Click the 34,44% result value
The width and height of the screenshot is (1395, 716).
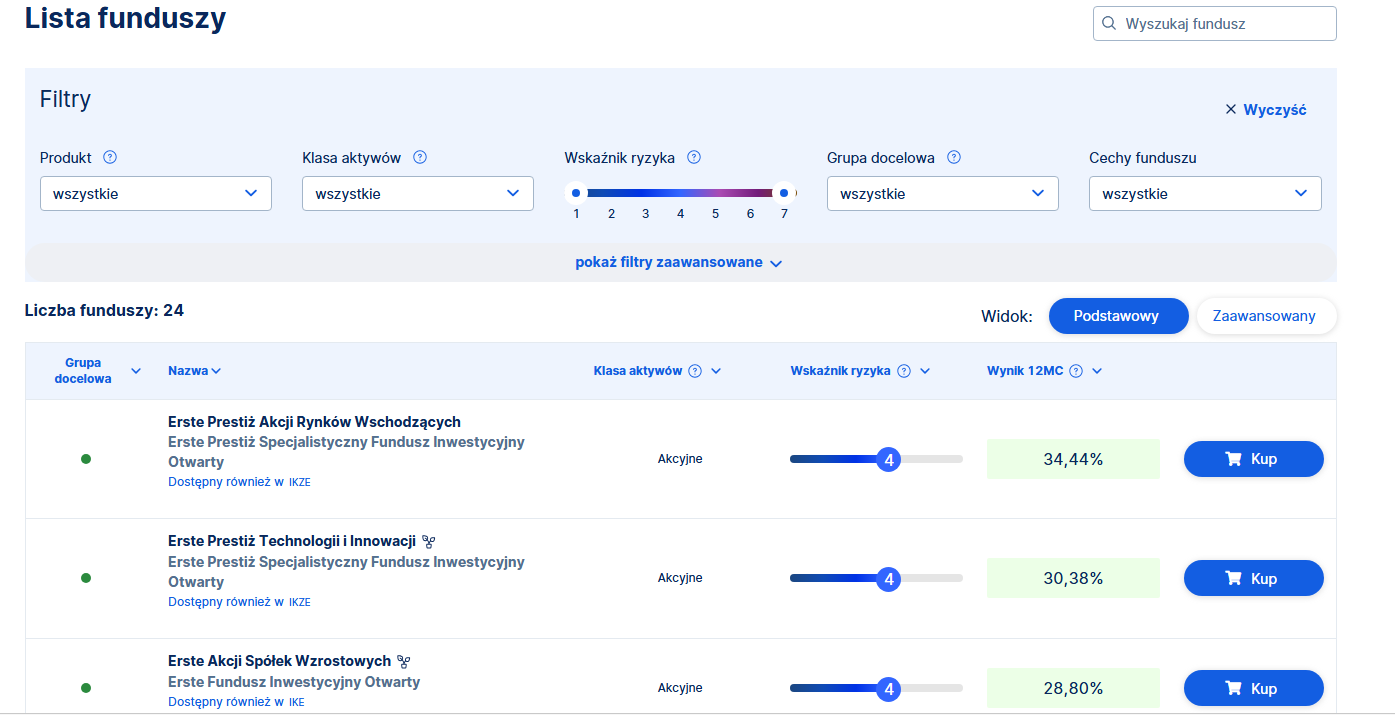click(1073, 459)
